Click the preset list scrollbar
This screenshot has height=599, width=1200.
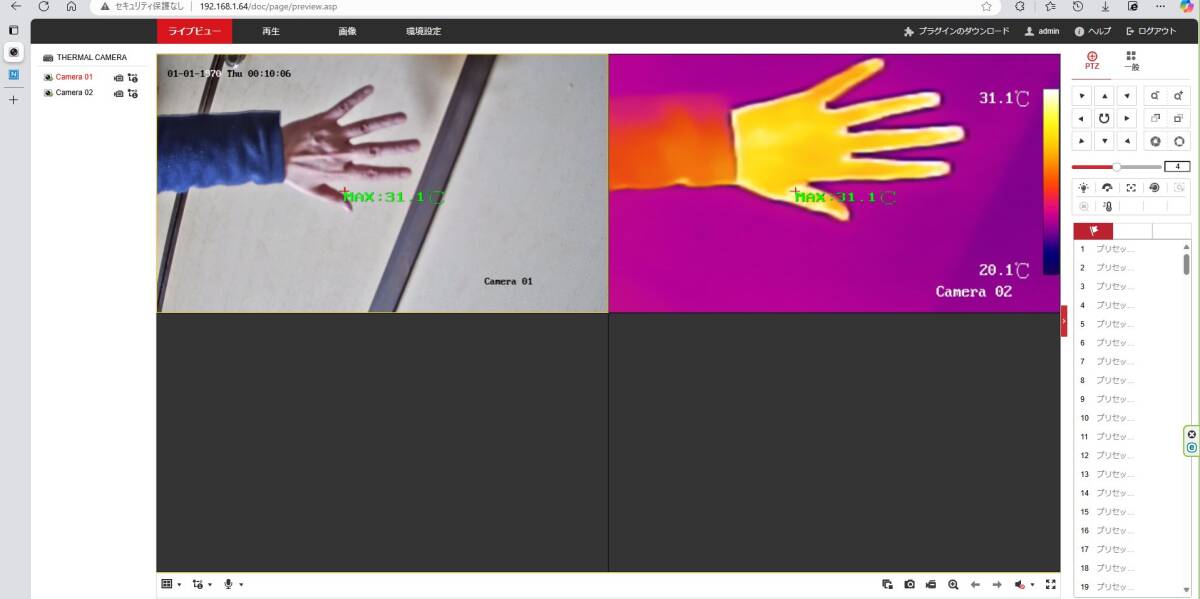(x=1187, y=263)
